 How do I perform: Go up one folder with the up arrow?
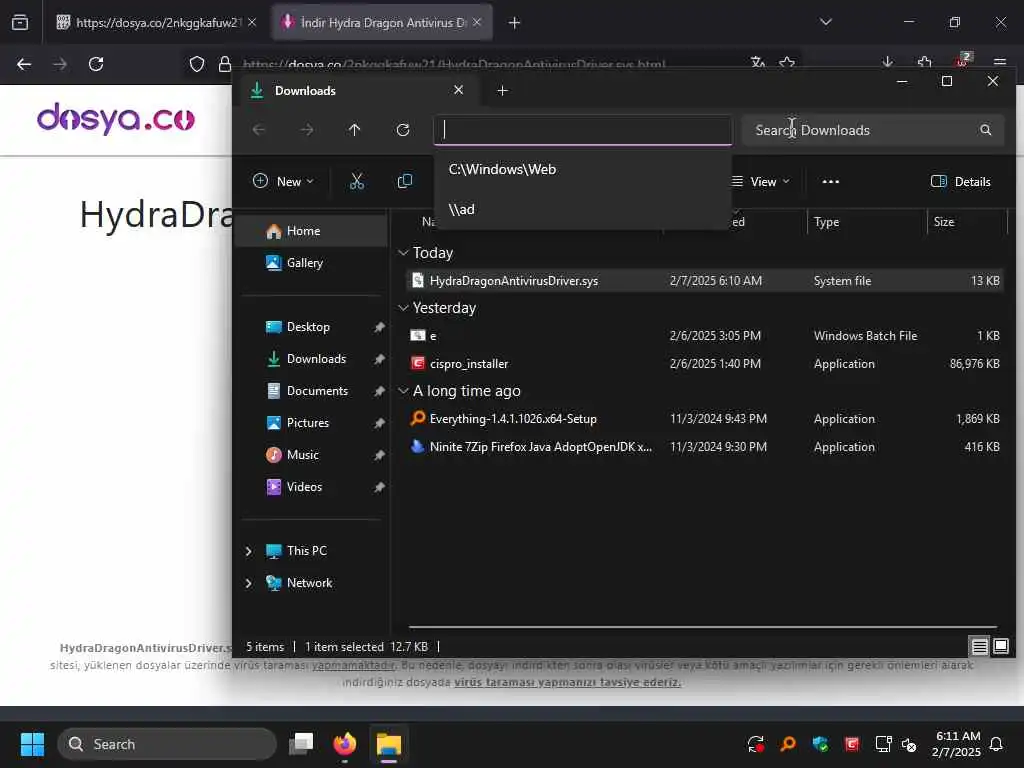(355, 130)
